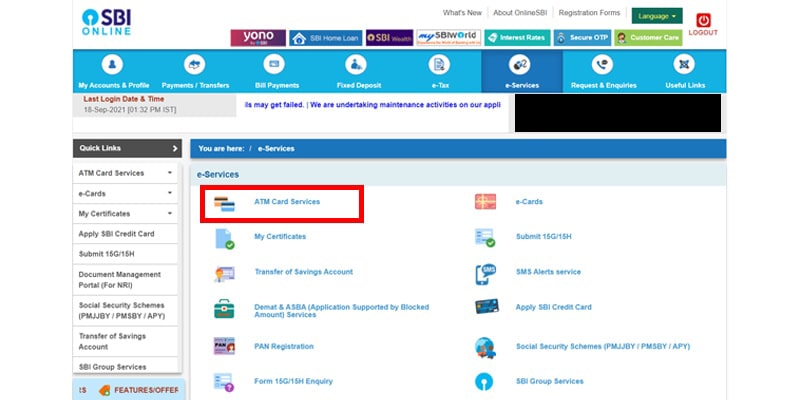800x400 pixels.
Task: Open the mySBIWorld banner
Action: (448, 38)
